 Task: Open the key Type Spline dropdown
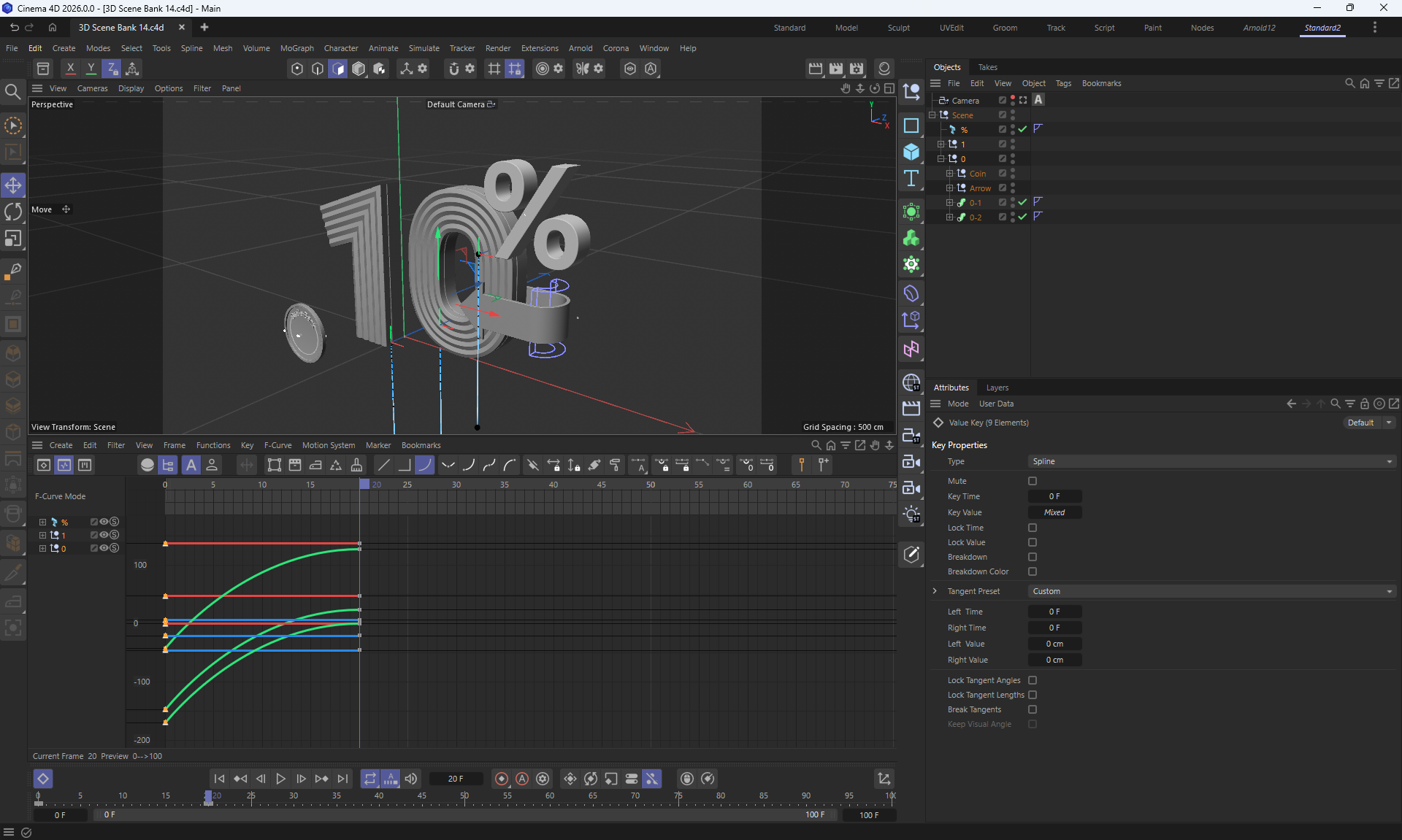pyautogui.click(x=1211, y=461)
